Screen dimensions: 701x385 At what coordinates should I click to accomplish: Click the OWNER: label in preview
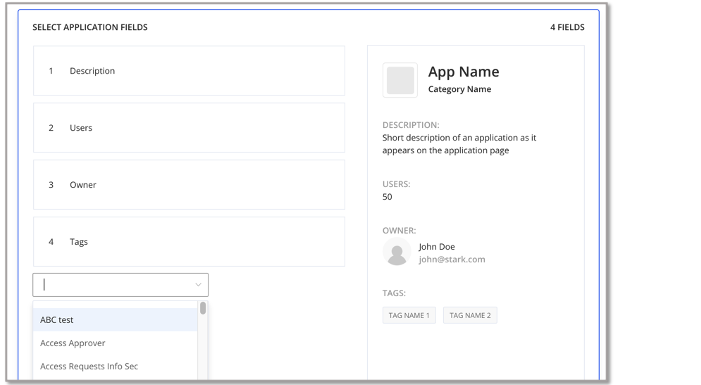click(399, 230)
